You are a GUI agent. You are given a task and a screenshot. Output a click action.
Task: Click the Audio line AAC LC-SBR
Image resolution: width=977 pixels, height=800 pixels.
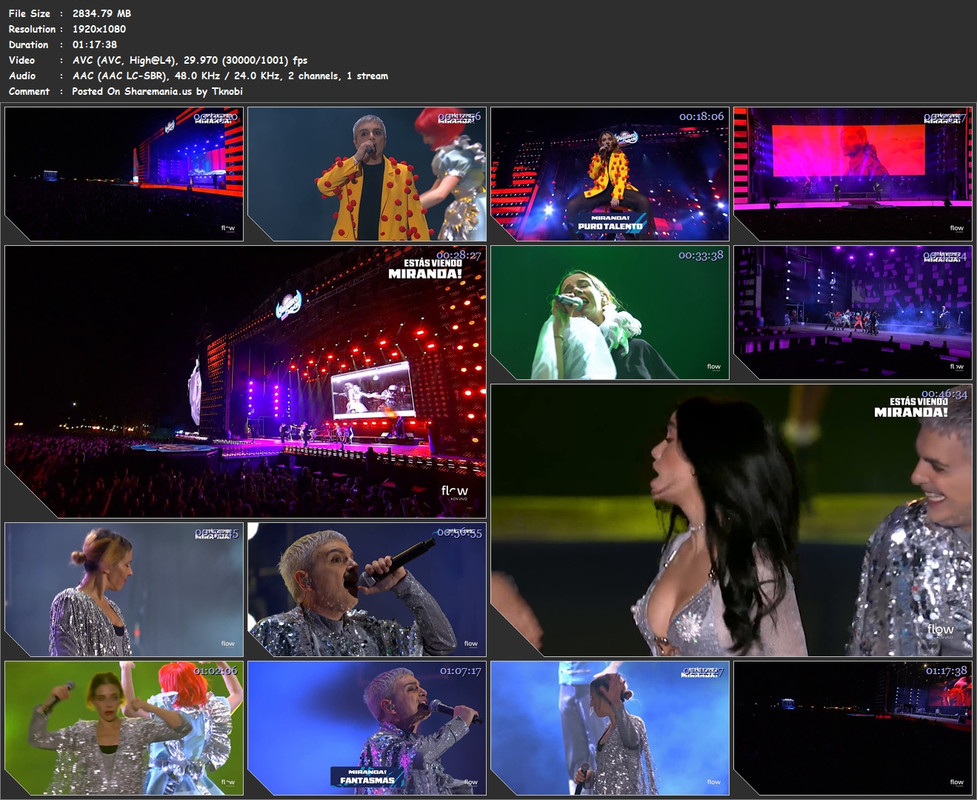click(x=230, y=75)
